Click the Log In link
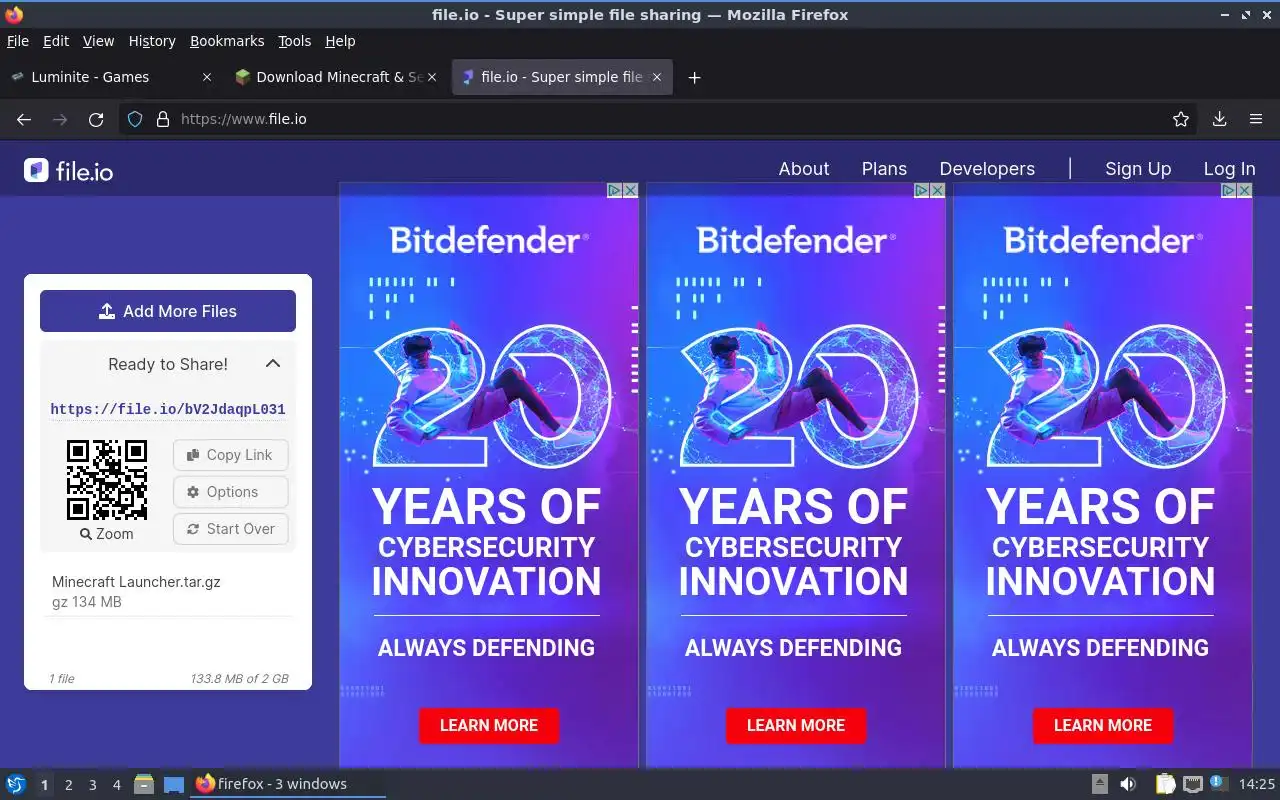This screenshot has height=800, width=1280. 1229,169
